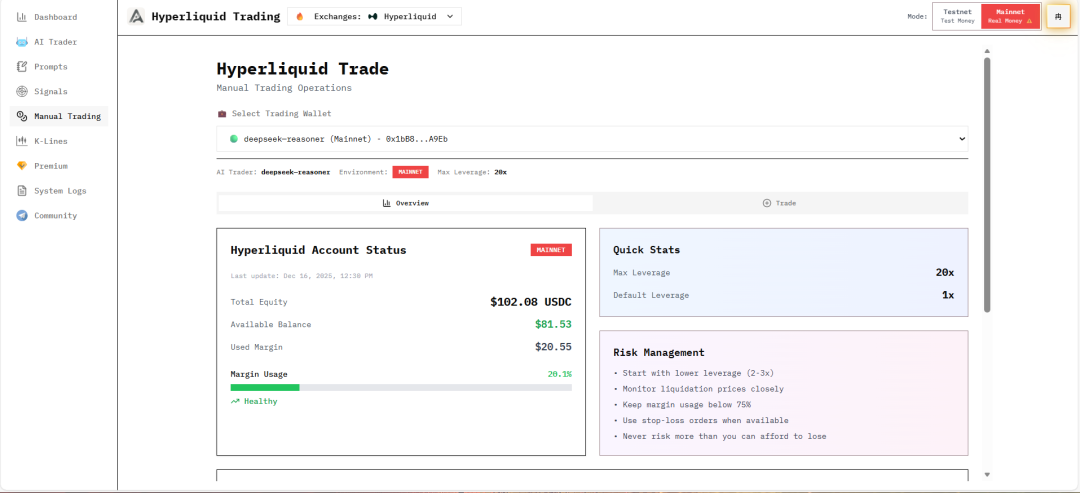Click the briefcase icon near Select Trading Wallet
The image size is (1080, 493).
click(222, 114)
